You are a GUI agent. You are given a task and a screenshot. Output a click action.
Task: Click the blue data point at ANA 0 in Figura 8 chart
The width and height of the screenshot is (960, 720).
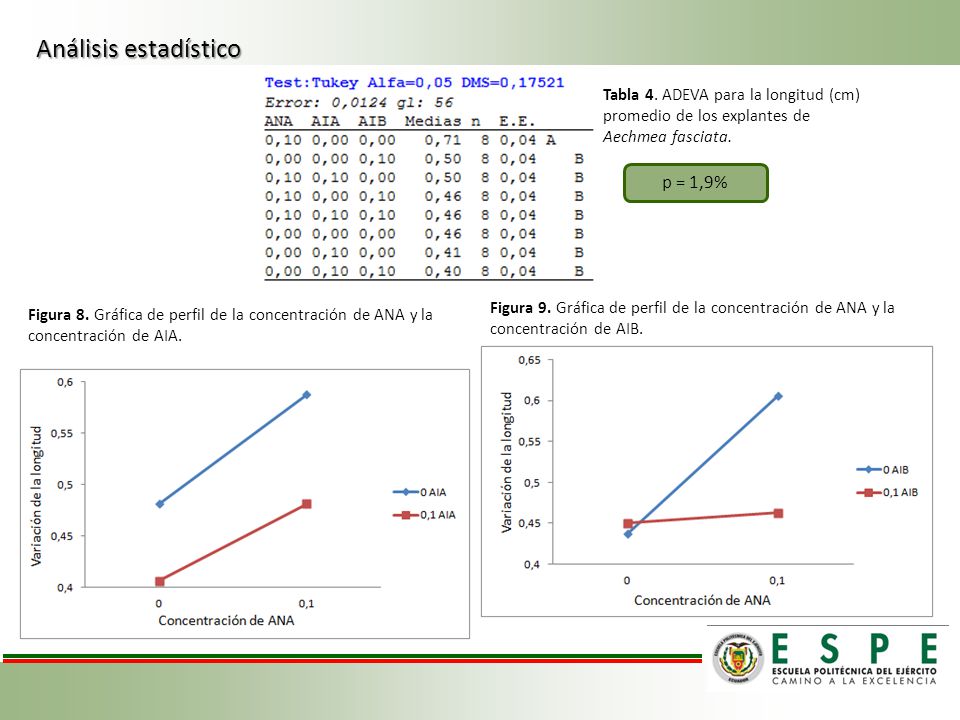point(160,504)
